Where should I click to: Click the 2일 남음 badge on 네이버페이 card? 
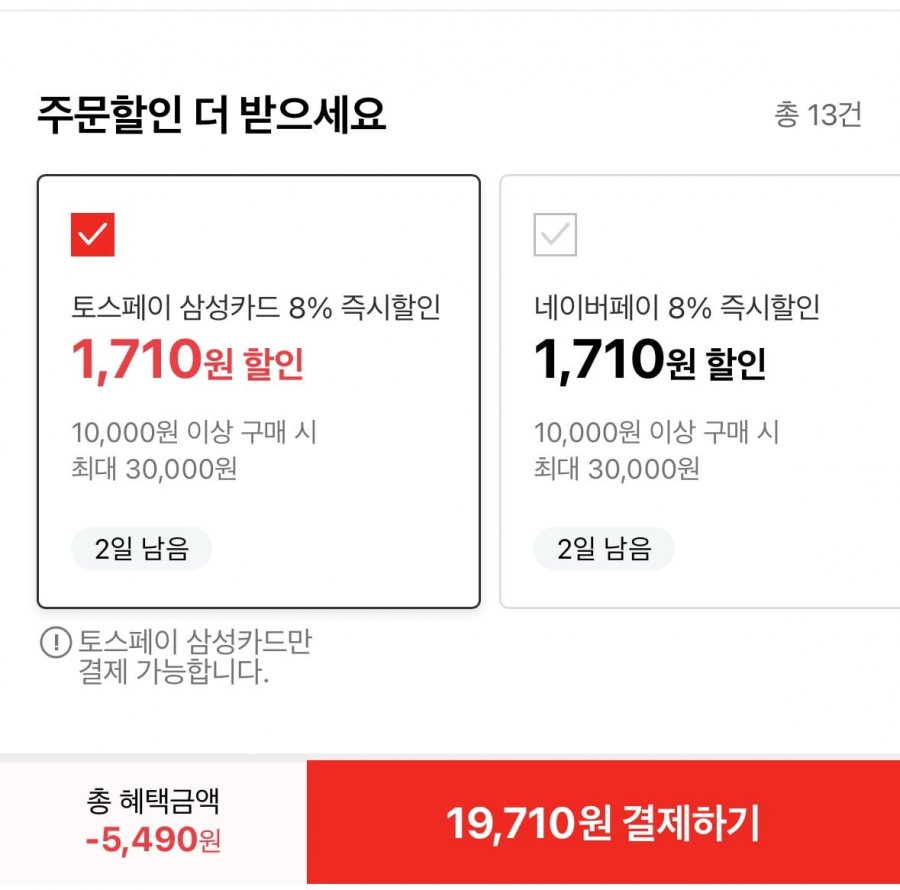(603, 549)
